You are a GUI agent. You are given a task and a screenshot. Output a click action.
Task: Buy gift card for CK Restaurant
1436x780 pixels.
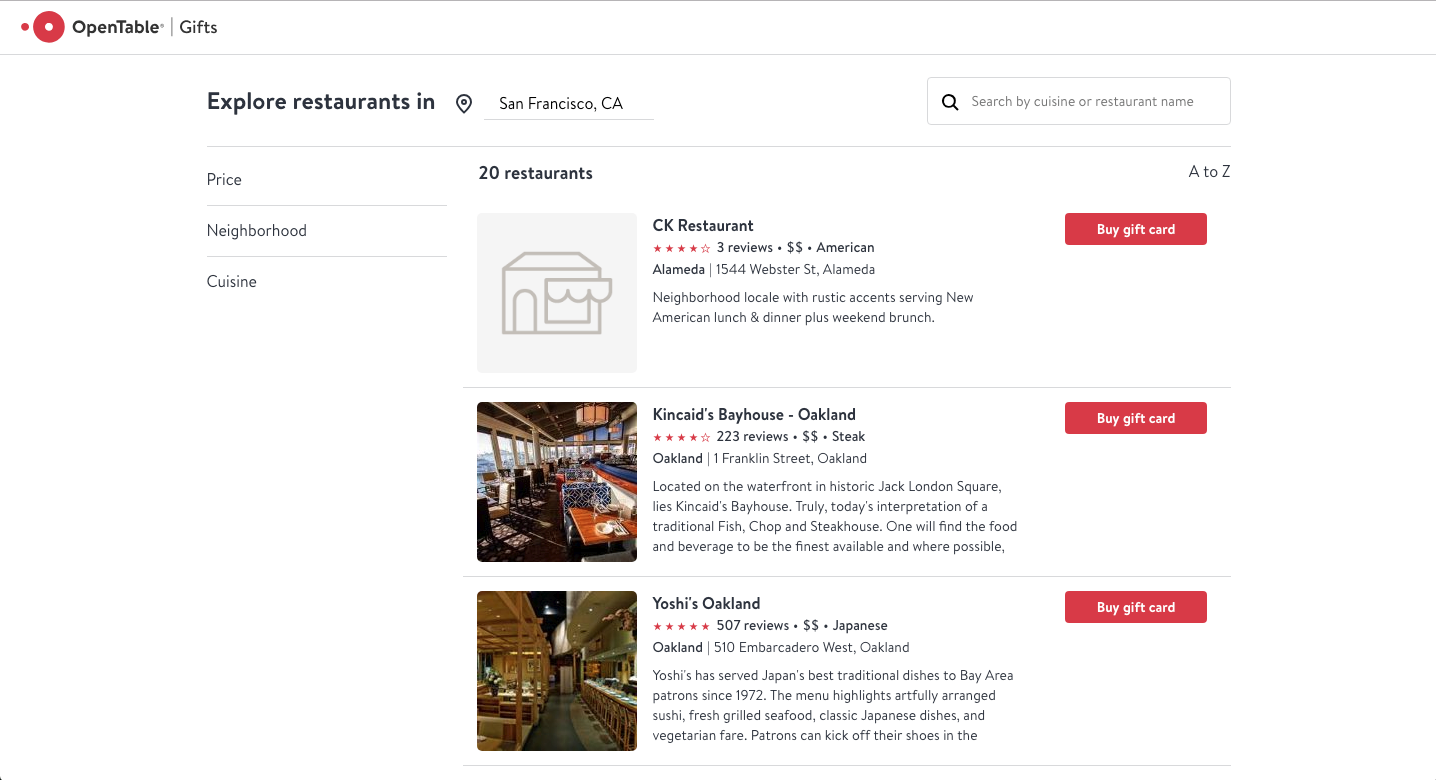[x=1136, y=229]
